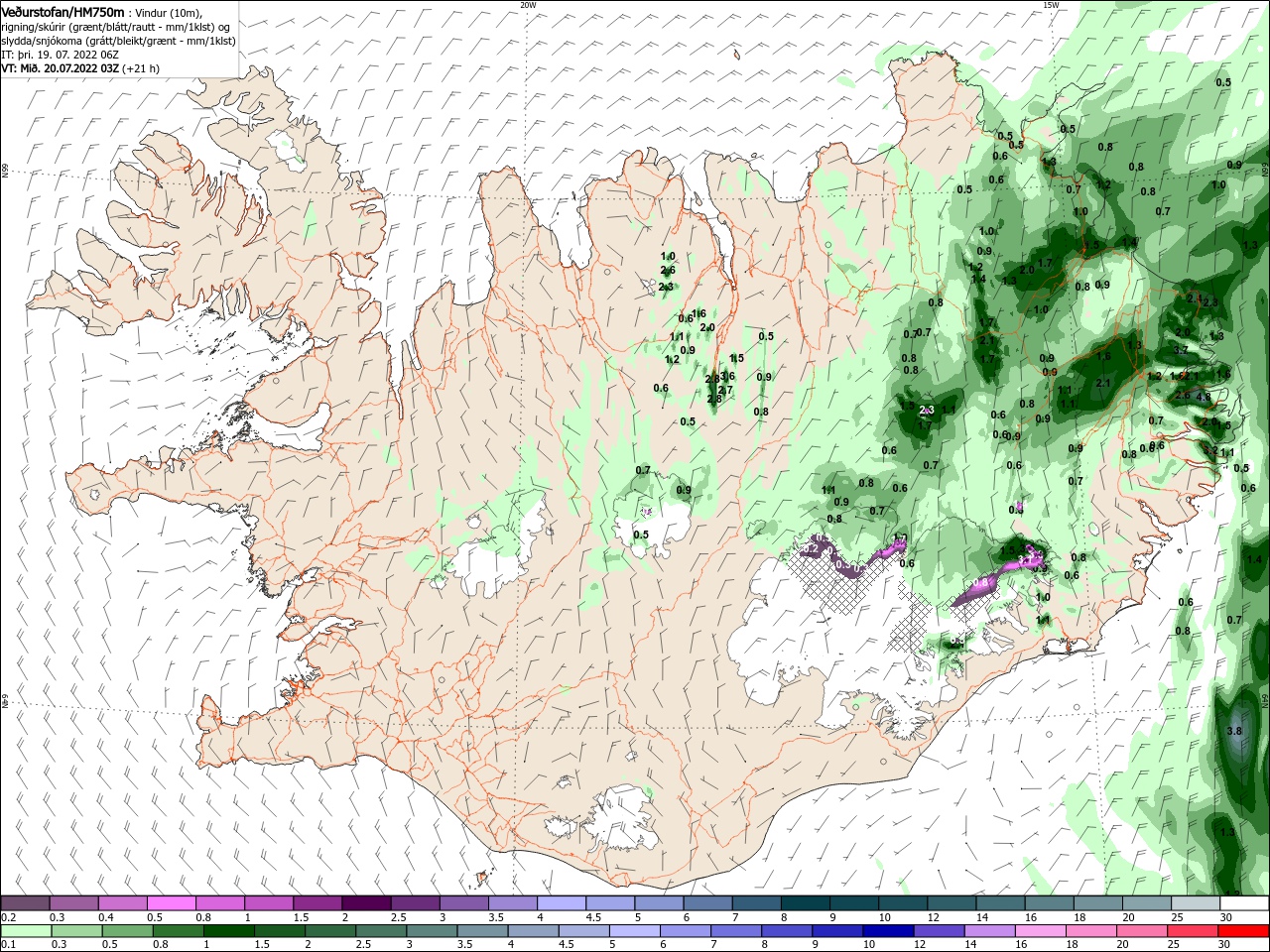
Task: Pick the 16 swatch in the snow scale
Action: pyautogui.click(x=1050, y=903)
